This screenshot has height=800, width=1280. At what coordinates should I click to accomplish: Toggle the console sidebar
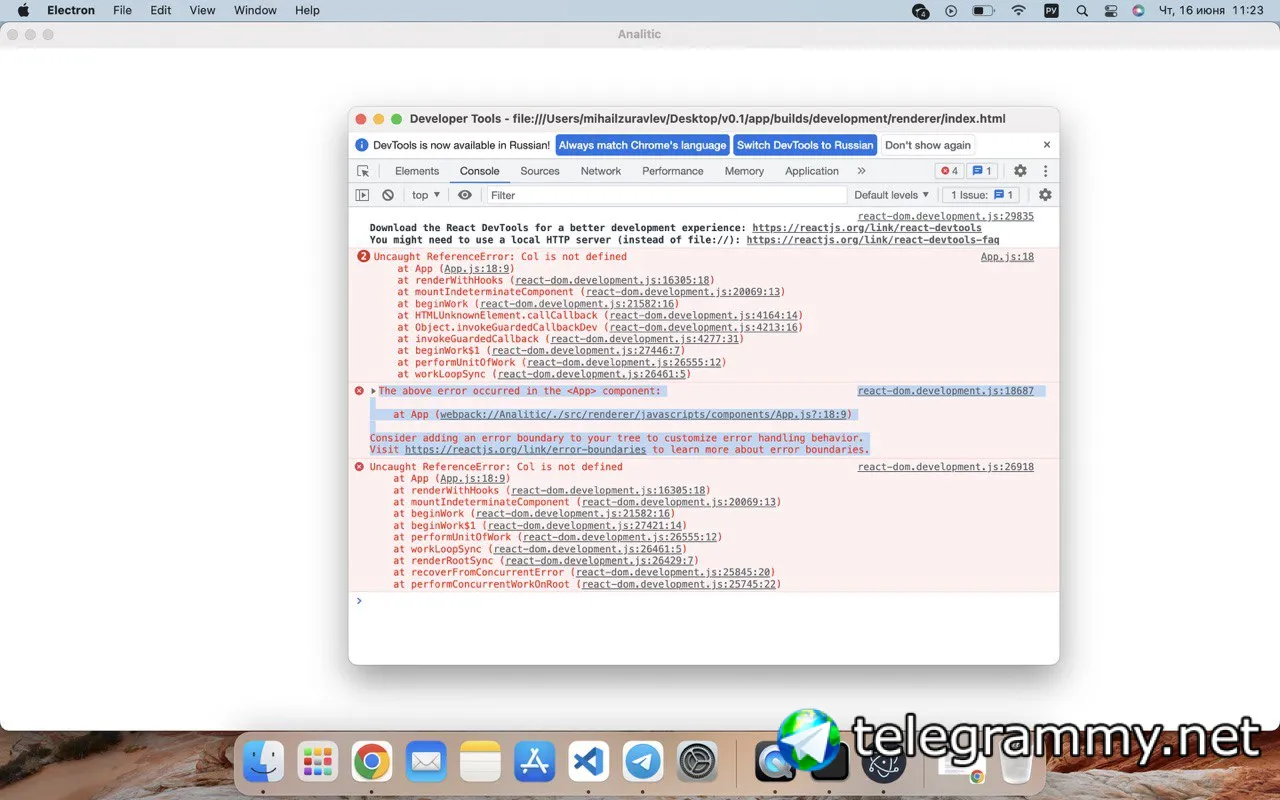pos(362,195)
